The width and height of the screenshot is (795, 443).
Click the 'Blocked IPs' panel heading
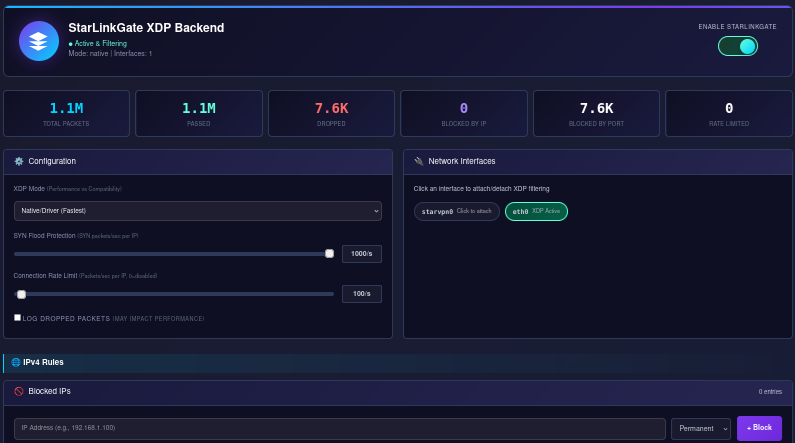click(49, 391)
